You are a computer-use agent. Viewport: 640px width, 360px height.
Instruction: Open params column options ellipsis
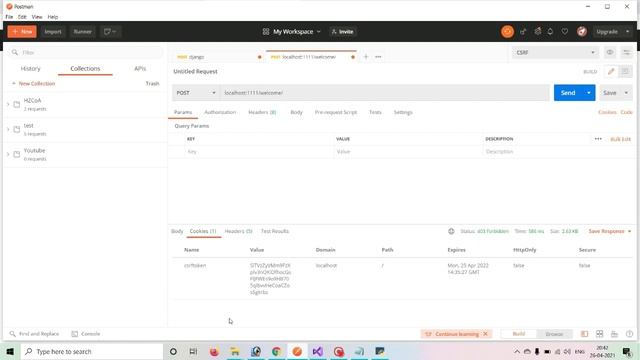pos(598,139)
